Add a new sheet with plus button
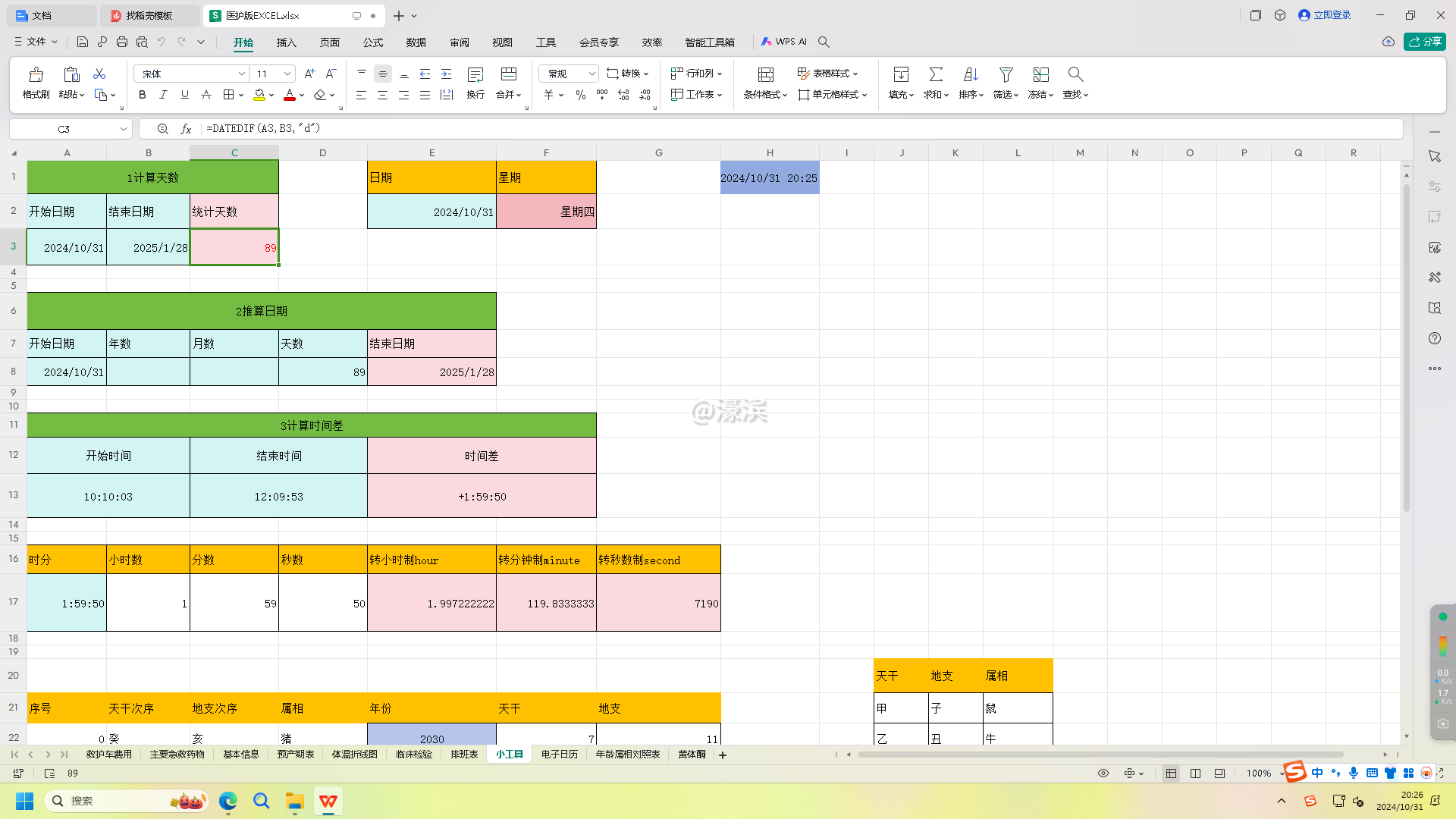The height and width of the screenshot is (819, 1456). tap(723, 755)
